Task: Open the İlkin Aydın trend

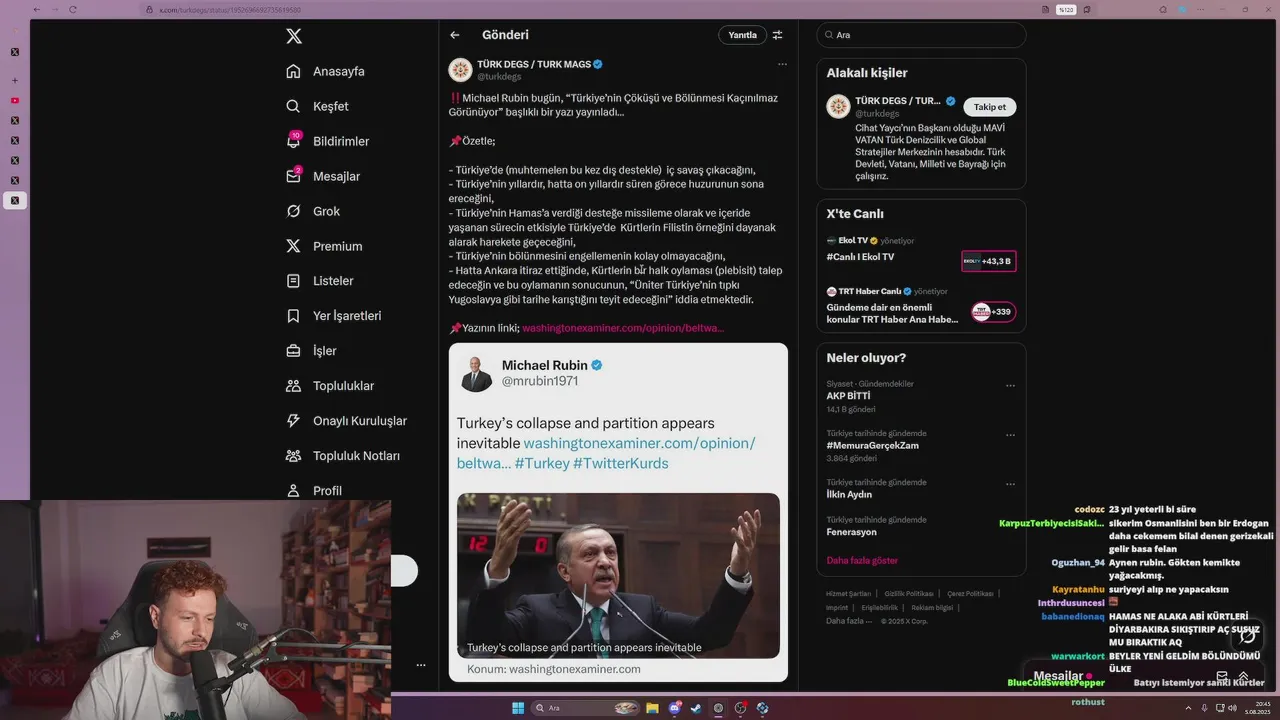Action: click(x=849, y=495)
